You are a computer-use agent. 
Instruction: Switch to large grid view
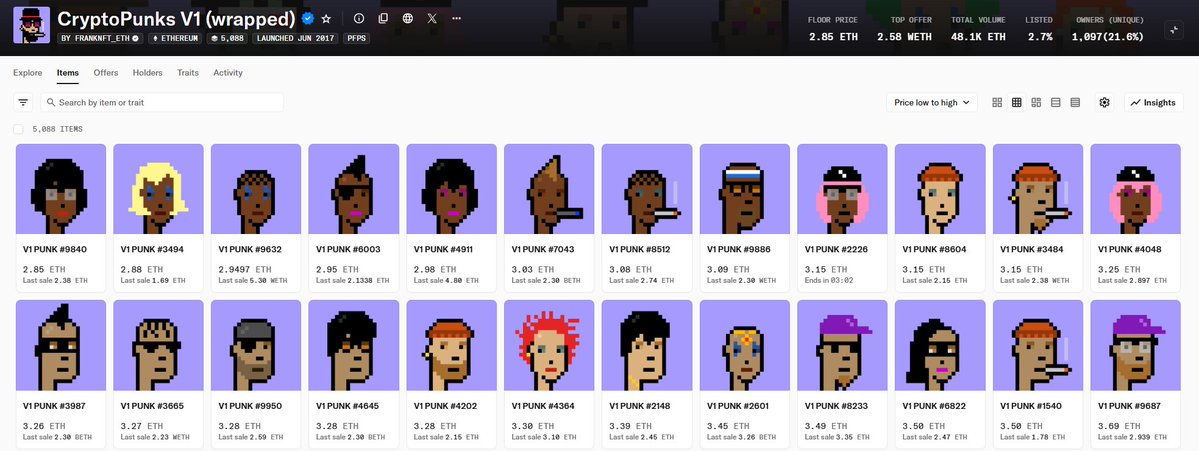(x=997, y=102)
